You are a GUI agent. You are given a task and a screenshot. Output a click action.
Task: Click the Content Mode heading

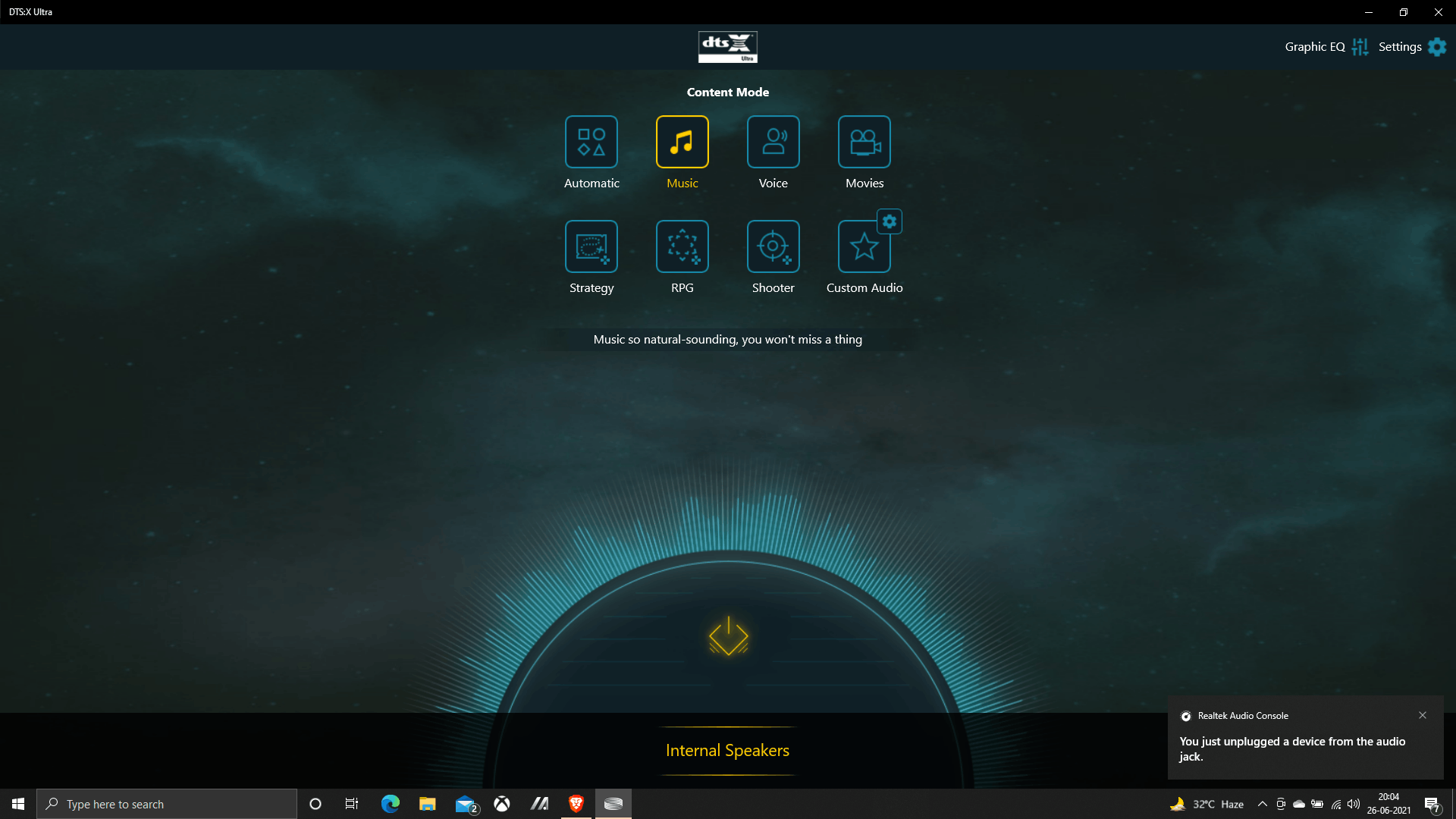(x=728, y=92)
